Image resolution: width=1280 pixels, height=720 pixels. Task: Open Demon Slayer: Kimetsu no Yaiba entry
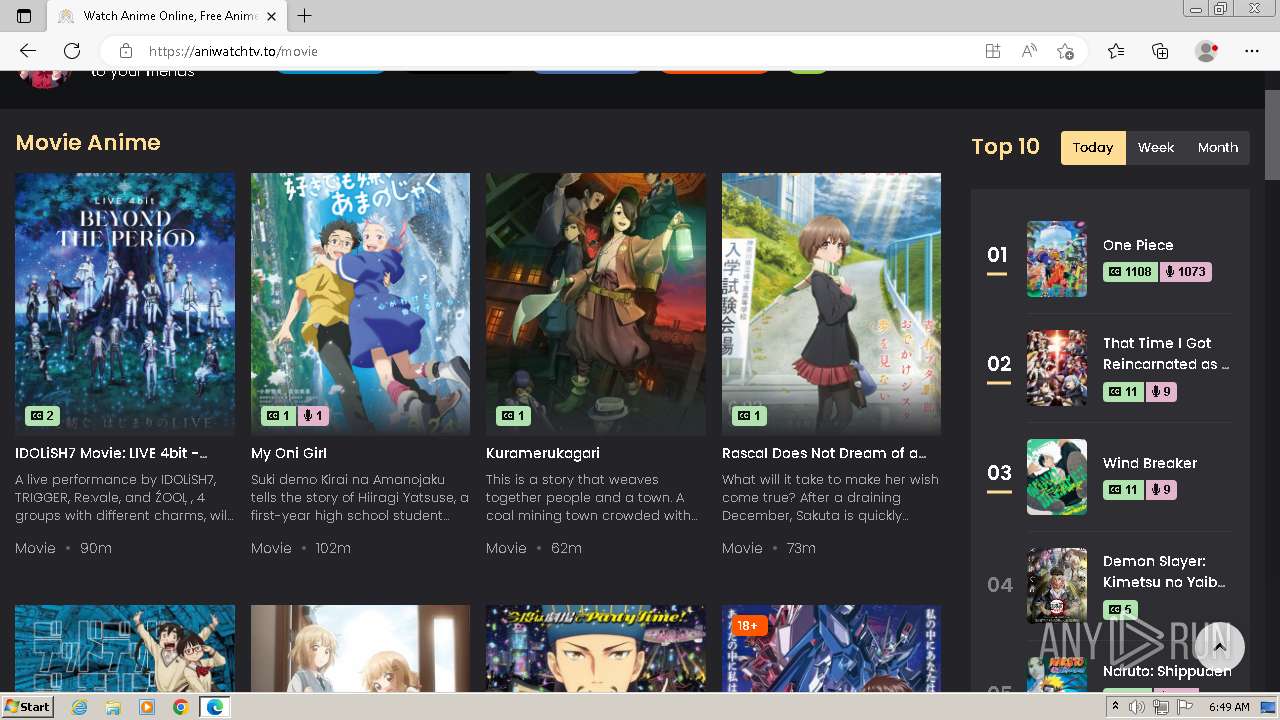[1164, 571]
